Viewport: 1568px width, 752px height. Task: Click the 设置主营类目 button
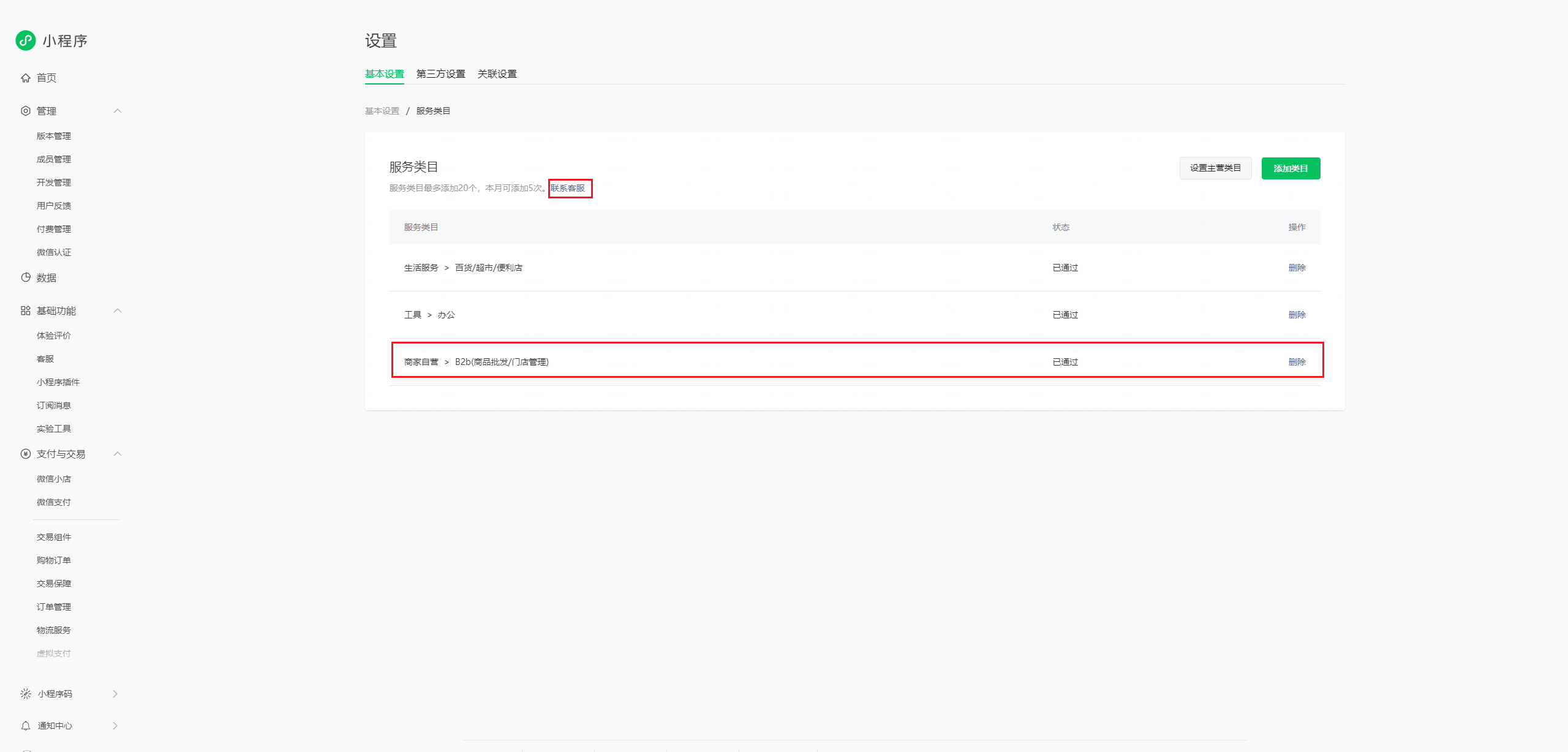(x=1215, y=168)
